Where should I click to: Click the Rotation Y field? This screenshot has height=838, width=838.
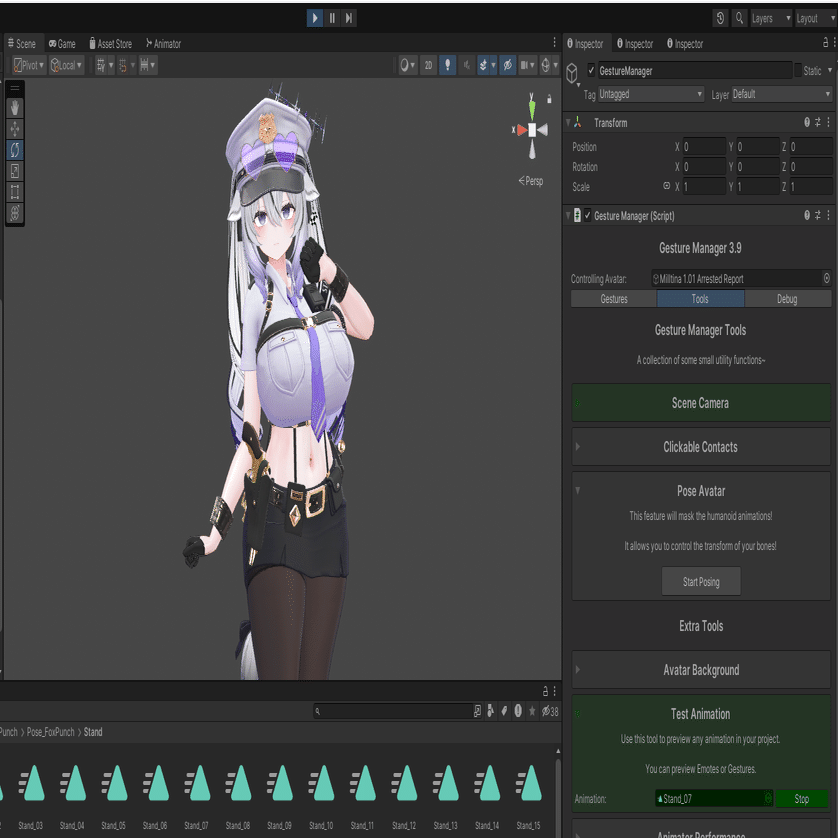click(758, 167)
